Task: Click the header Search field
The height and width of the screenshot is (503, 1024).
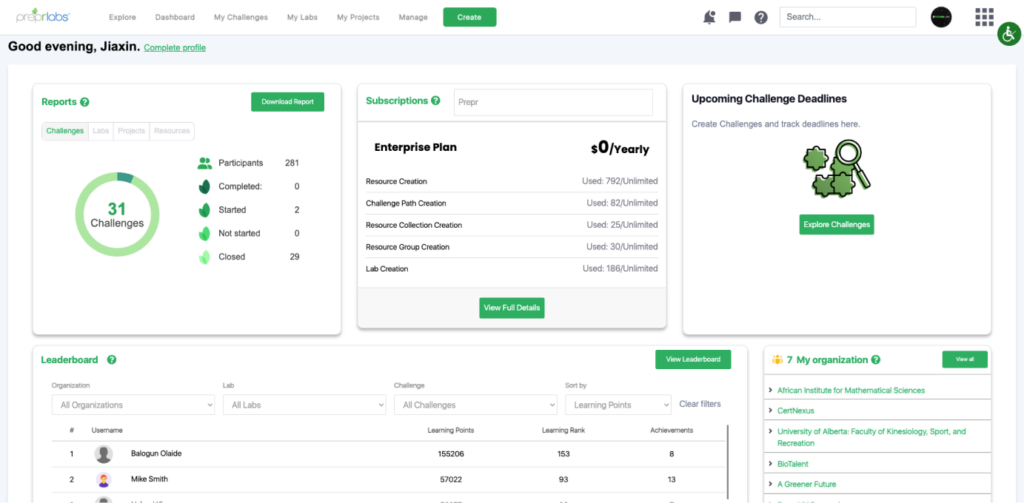Action: pos(848,17)
